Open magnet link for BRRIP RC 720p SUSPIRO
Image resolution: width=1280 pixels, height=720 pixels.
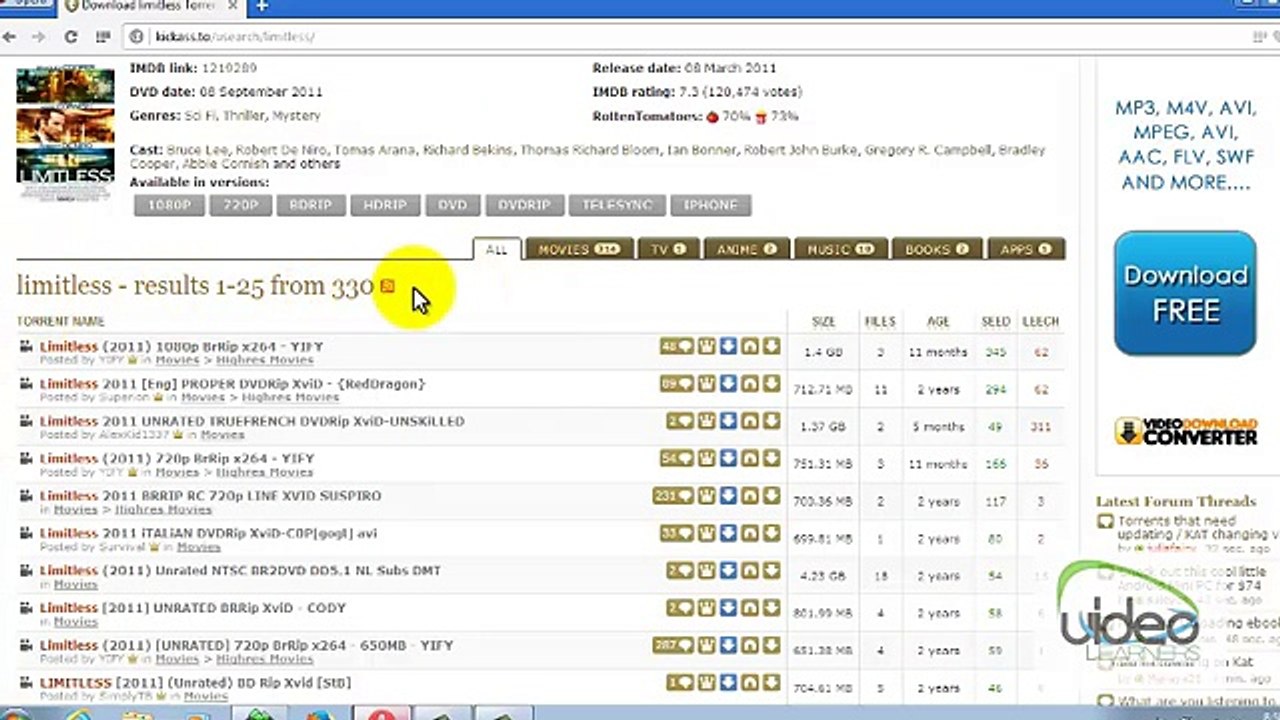(x=750, y=496)
